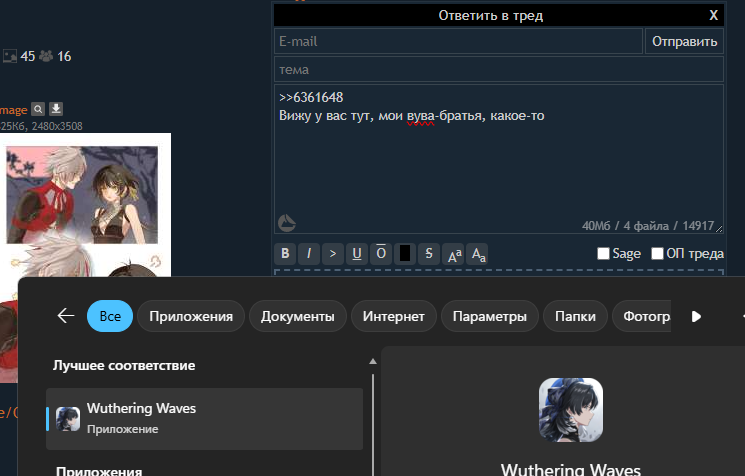Open the Wuthering Waves best match result
This screenshot has height=476, width=745.
204,419
